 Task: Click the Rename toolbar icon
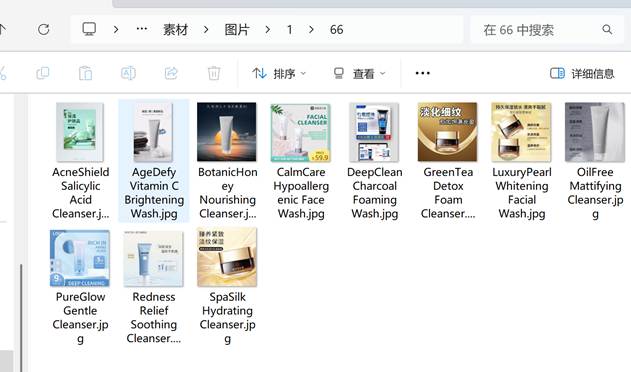(128, 73)
